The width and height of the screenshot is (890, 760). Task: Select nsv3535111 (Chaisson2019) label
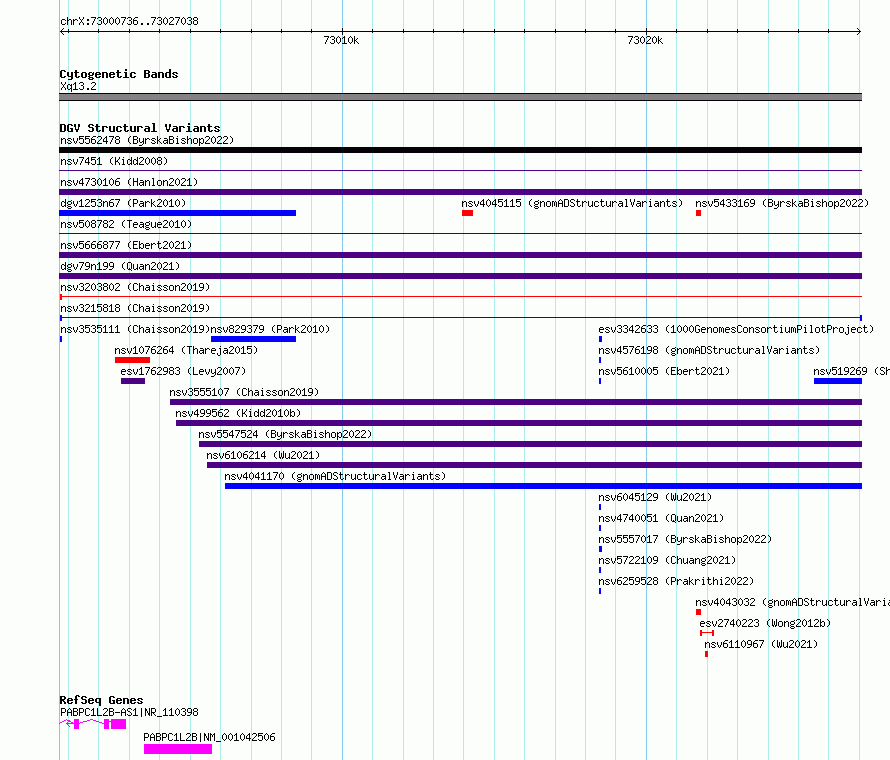pos(135,329)
